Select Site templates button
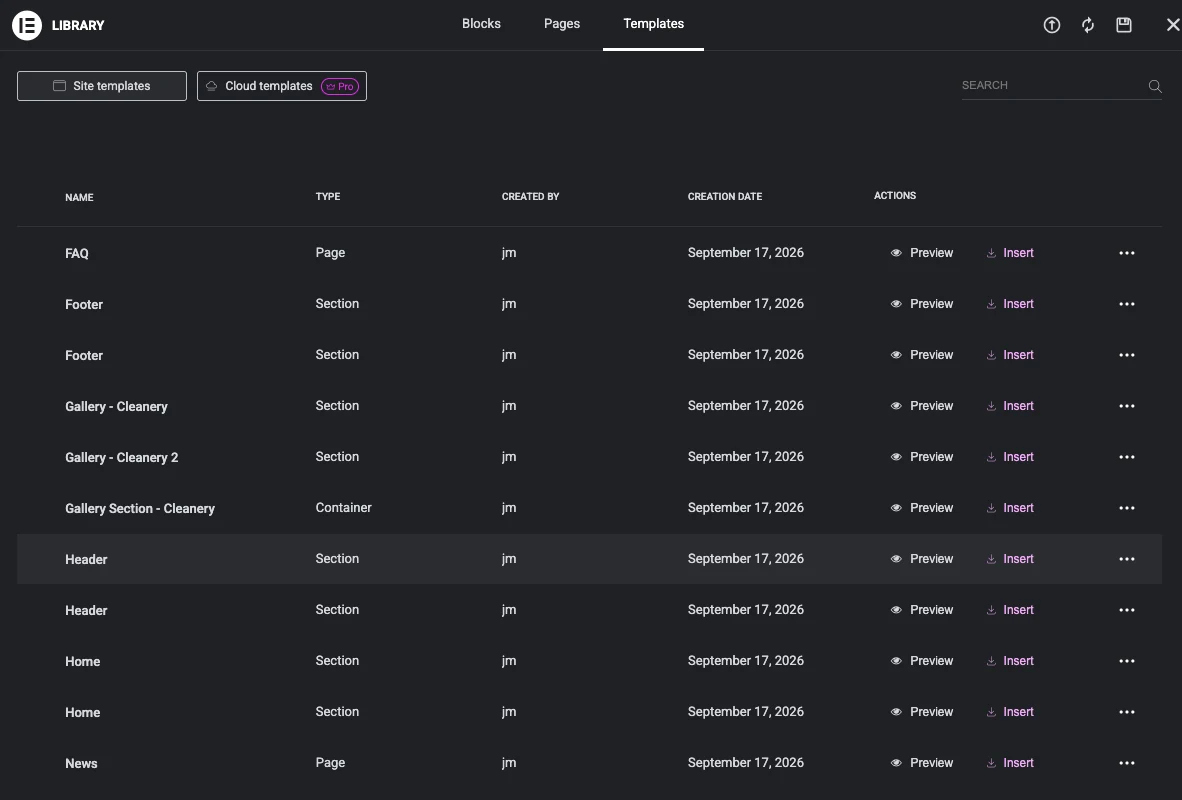 click(x=102, y=86)
